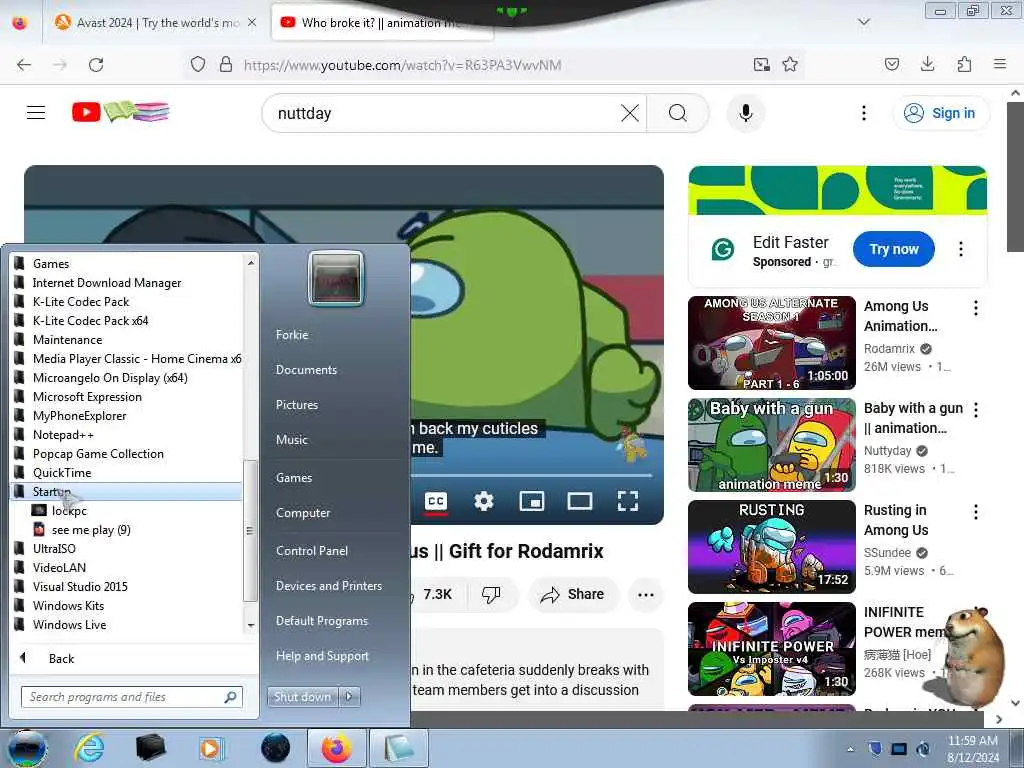Bookmark this page with the star
The width and height of the screenshot is (1024, 768).
(790, 64)
